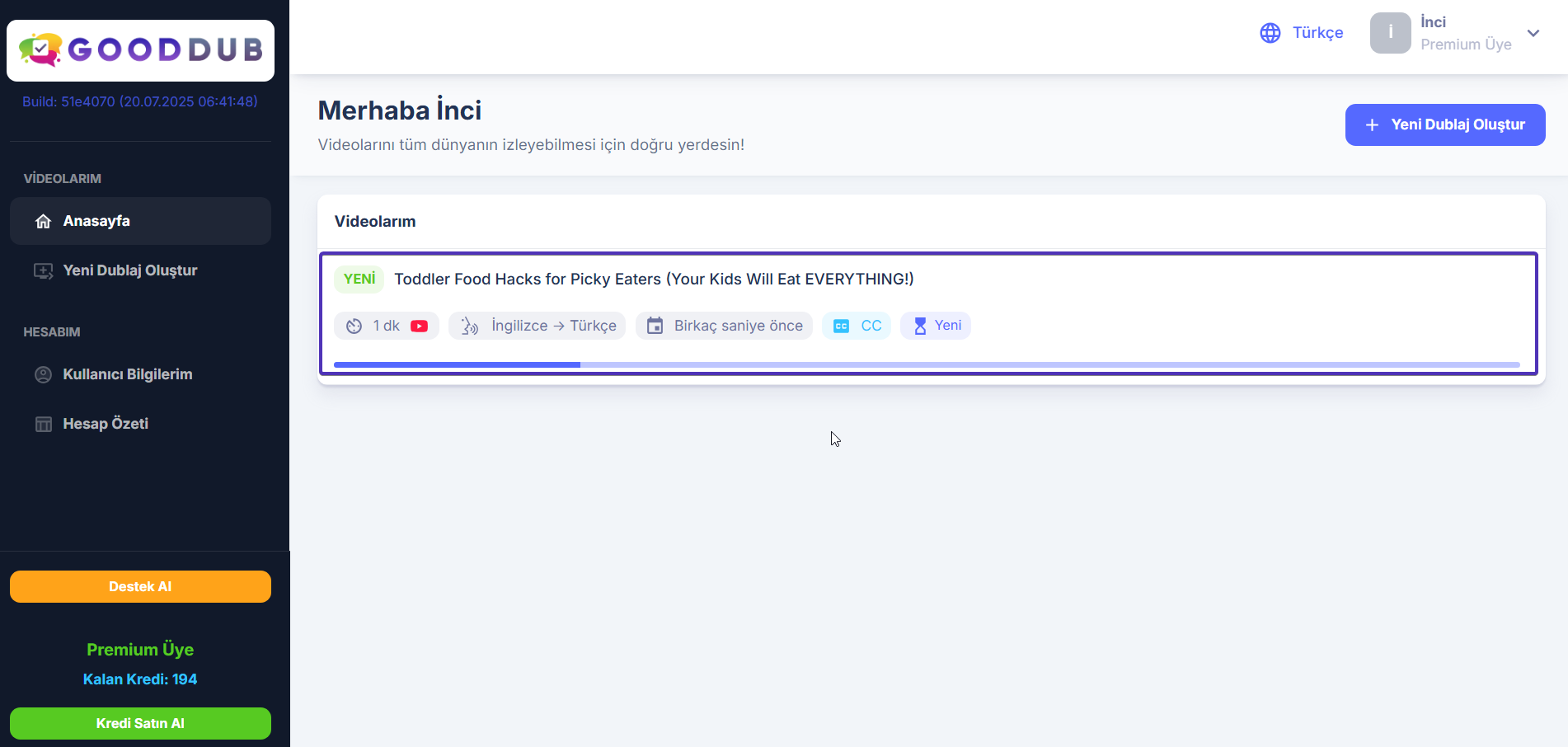Open the Toddler Food Hacks video title
The width and height of the screenshot is (1568, 747).
pyautogui.click(x=654, y=280)
